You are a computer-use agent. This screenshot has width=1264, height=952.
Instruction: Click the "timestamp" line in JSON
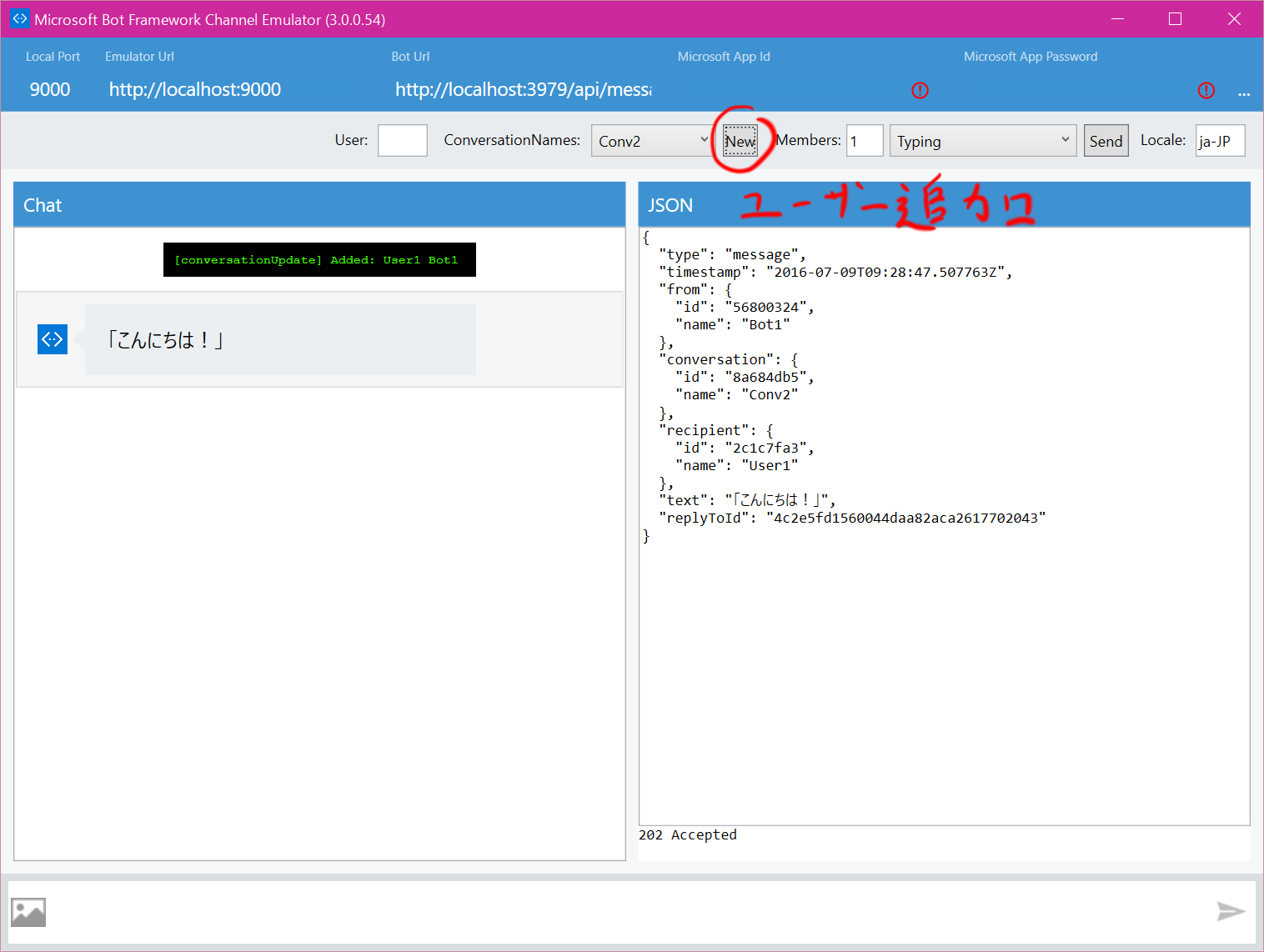coord(835,272)
